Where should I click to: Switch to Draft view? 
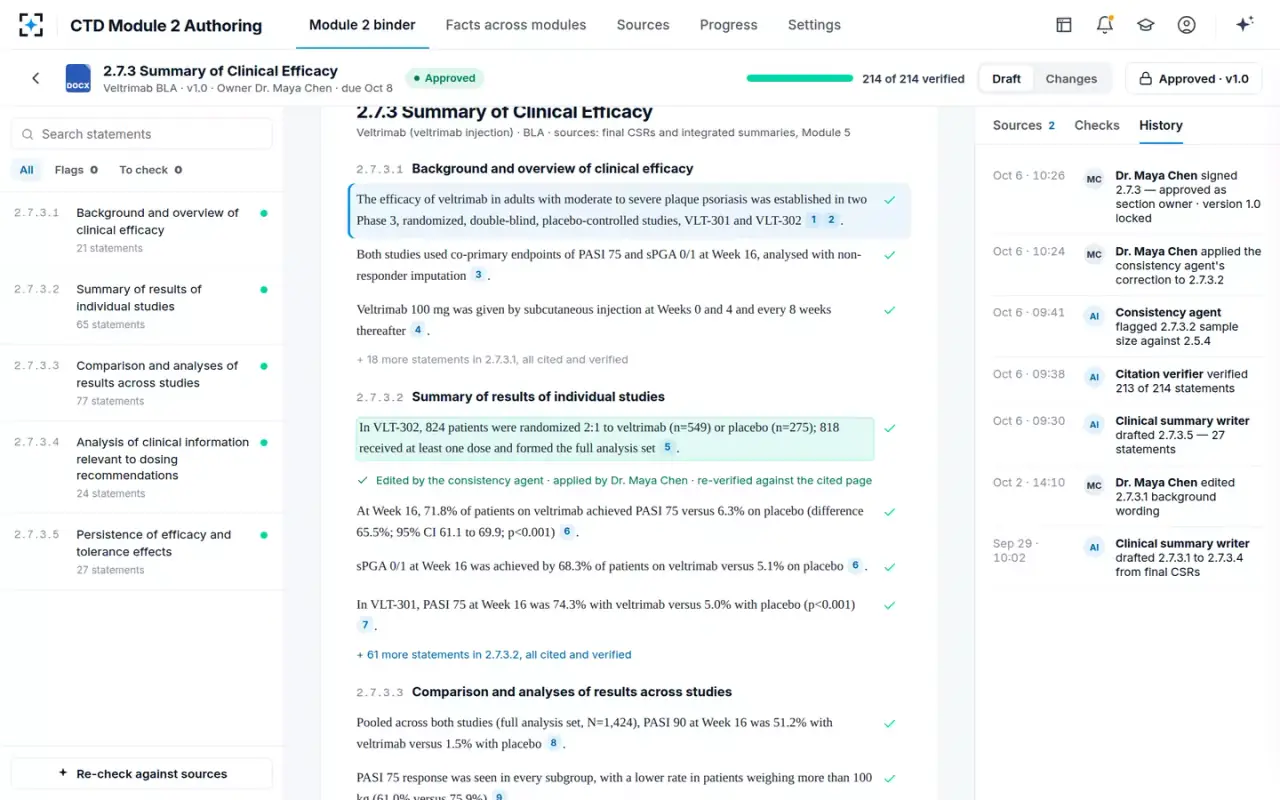pos(1006,79)
